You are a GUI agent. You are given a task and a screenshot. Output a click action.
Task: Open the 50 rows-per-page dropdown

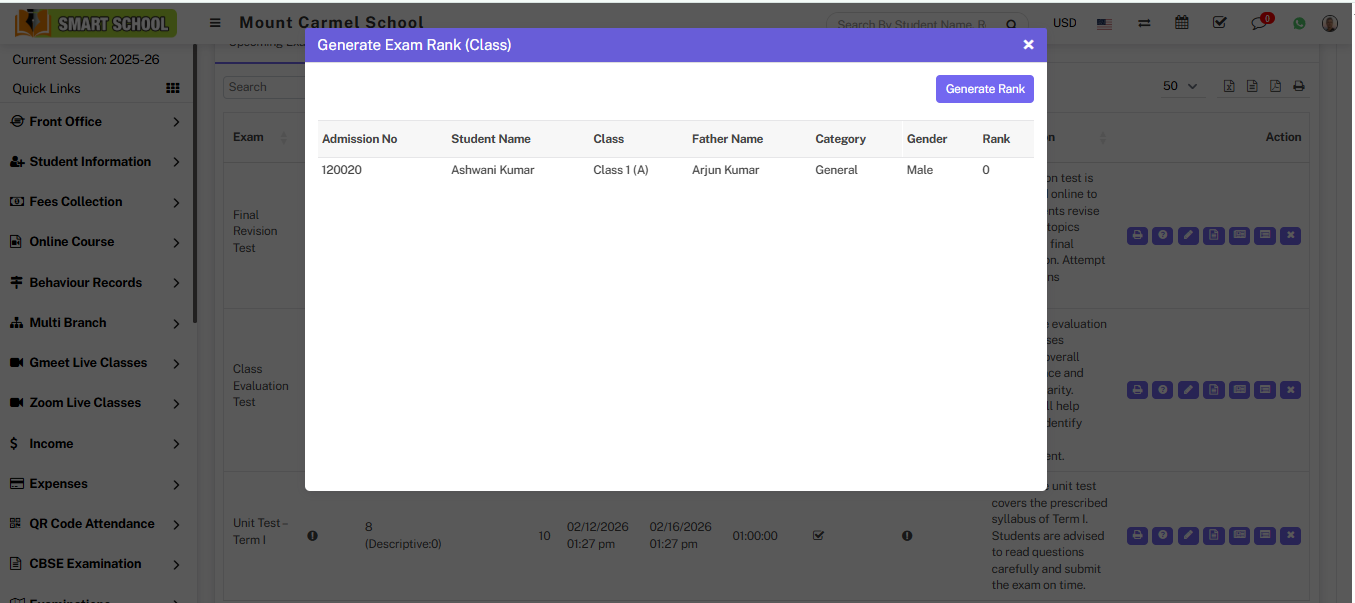point(1179,87)
